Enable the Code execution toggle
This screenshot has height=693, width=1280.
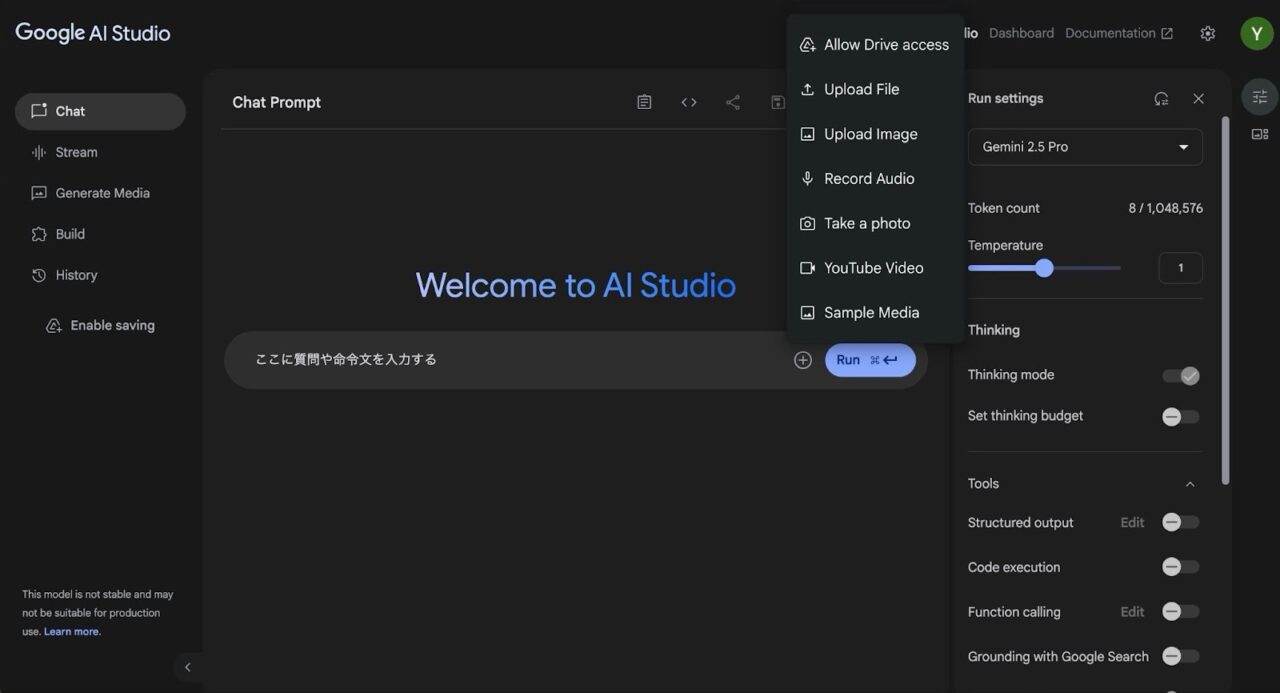[x=1181, y=567]
